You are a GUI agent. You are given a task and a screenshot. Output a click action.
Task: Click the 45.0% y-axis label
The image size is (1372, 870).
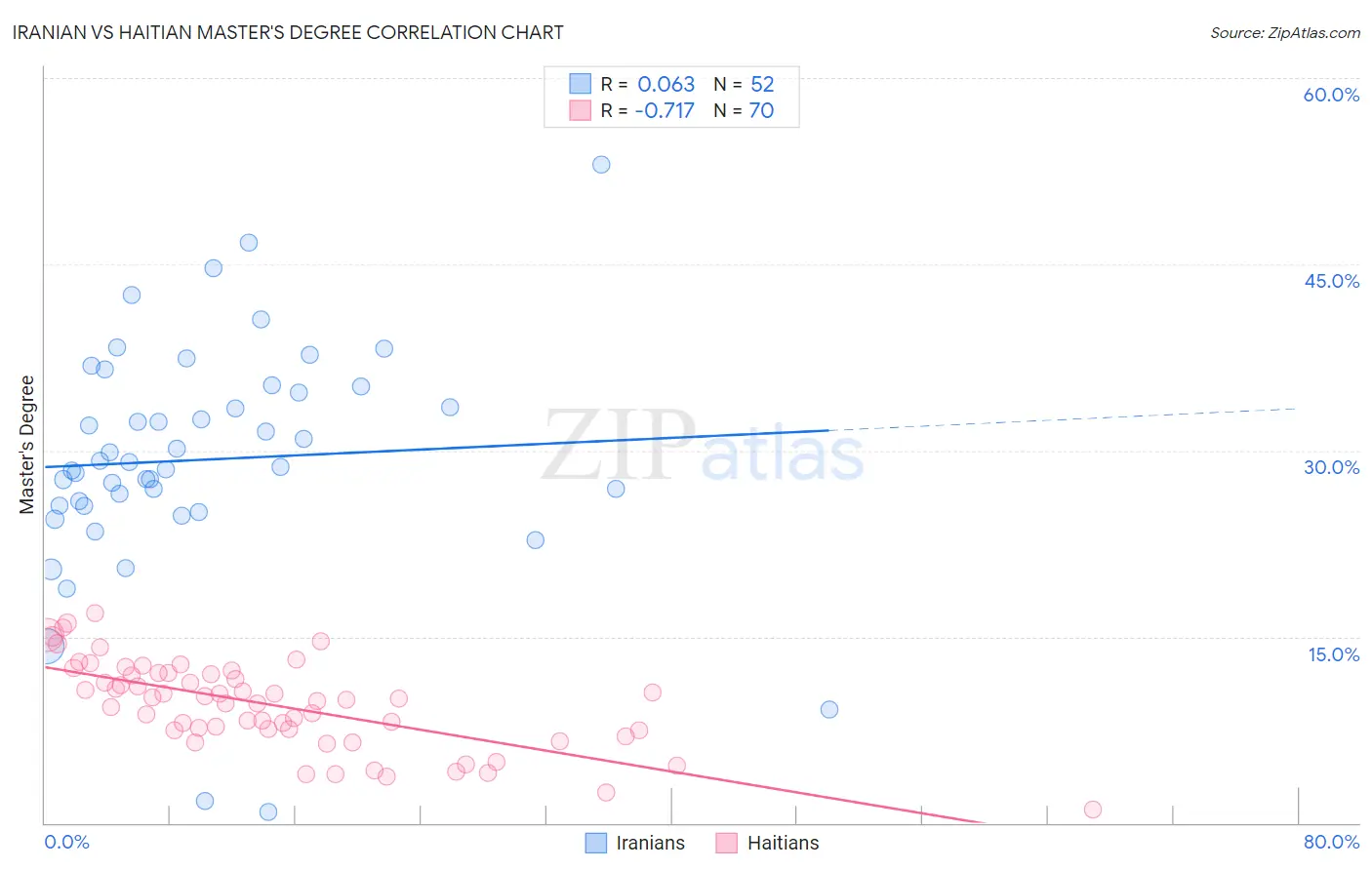pyautogui.click(x=1331, y=281)
